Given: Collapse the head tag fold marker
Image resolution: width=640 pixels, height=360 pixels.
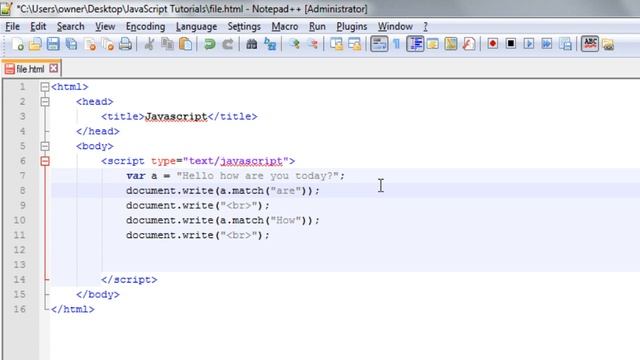Looking at the screenshot, I should (45, 102).
